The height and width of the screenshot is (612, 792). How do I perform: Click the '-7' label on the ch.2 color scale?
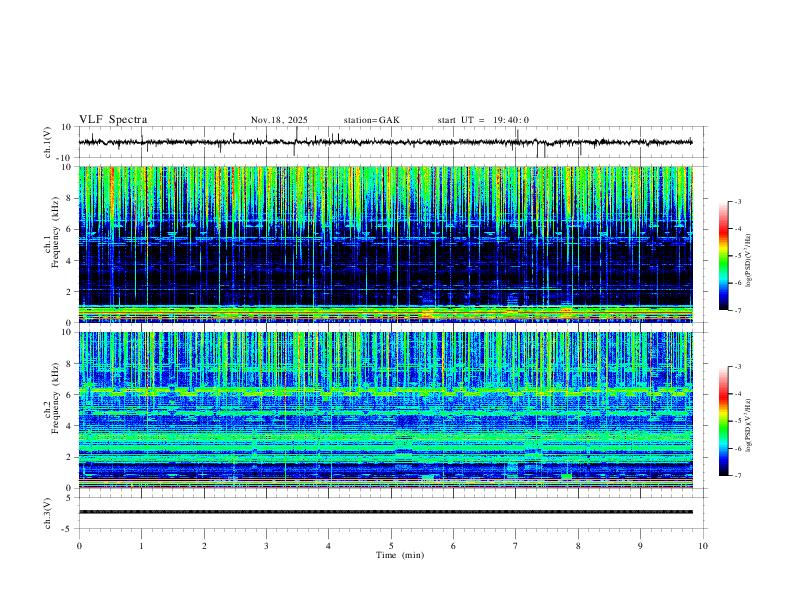tap(737, 475)
